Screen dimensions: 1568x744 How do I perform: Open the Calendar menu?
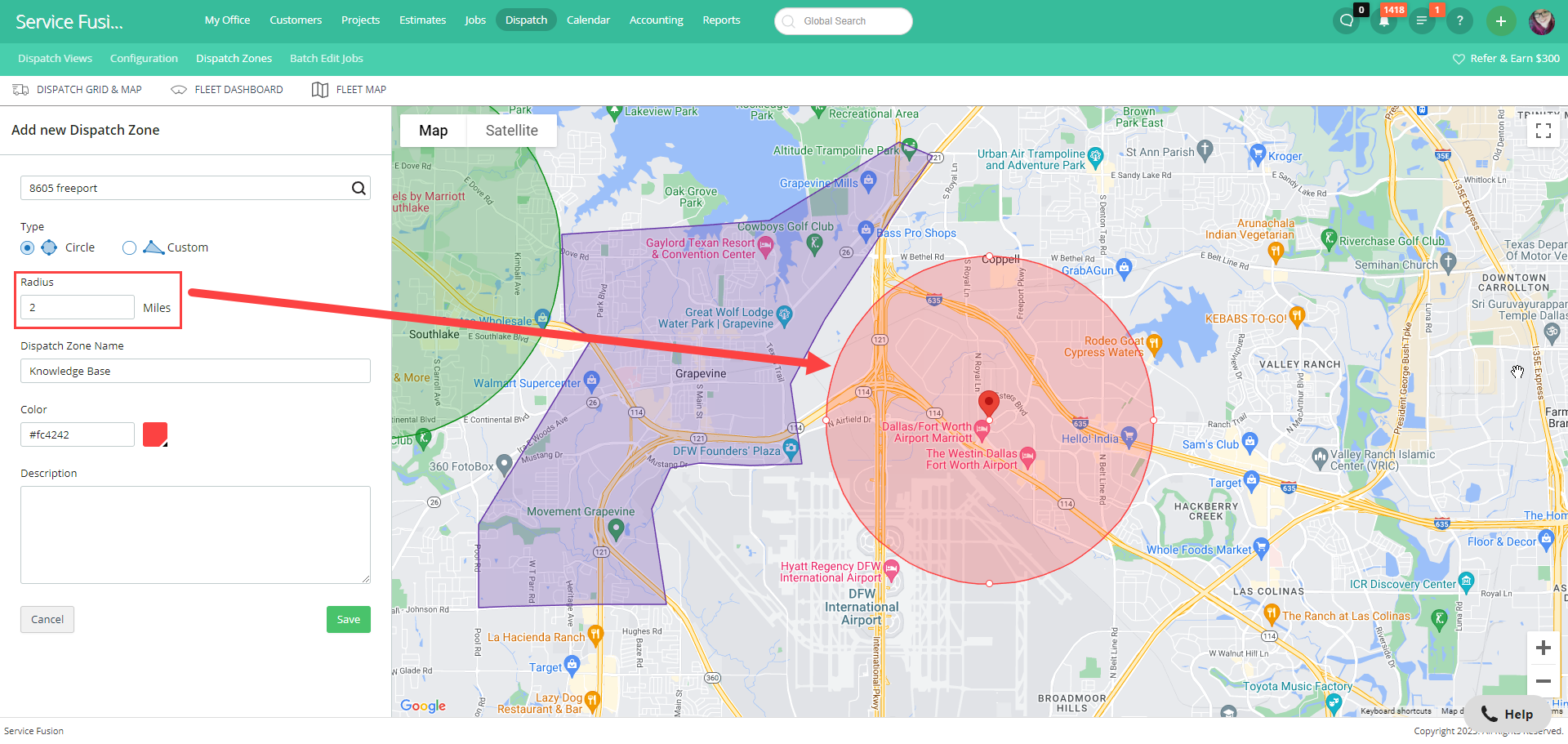click(x=588, y=20)
